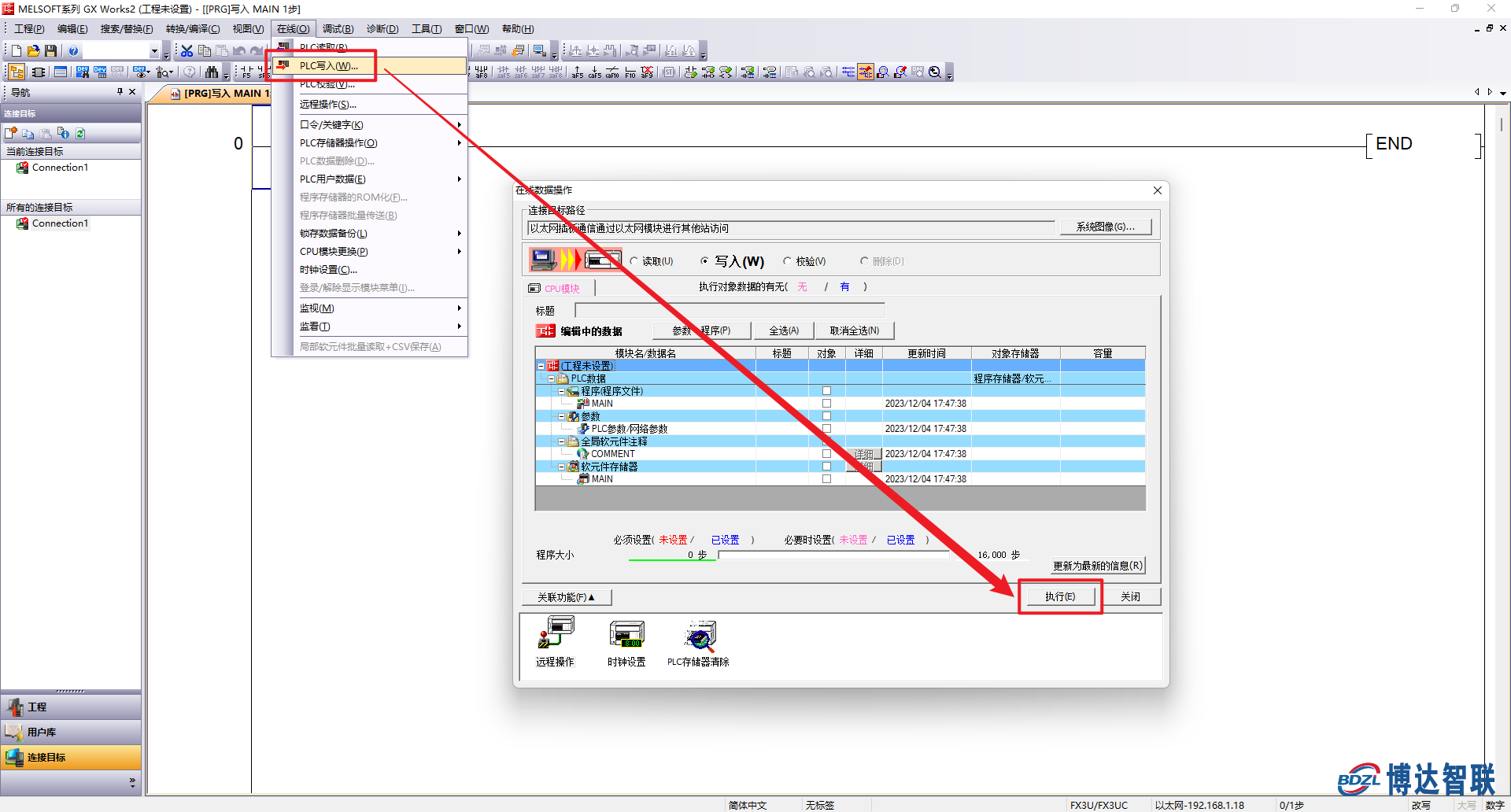Select the 校验(V) verify radio button
This screenshot has height=812, width=1511.
tap(787, 261)
